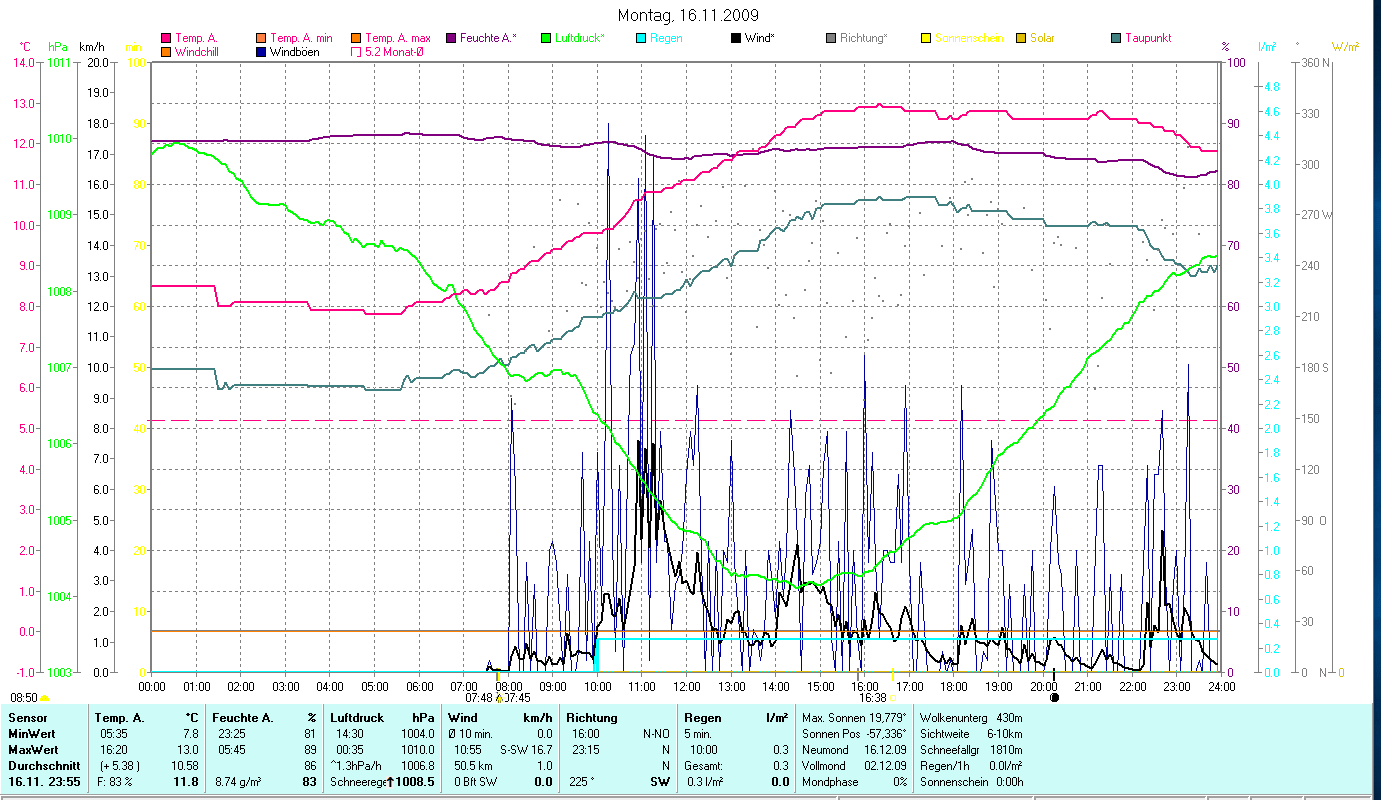The image size is (1381, 800).
Task: Click the cyan Regen legend icon
Action: (641, 38)
